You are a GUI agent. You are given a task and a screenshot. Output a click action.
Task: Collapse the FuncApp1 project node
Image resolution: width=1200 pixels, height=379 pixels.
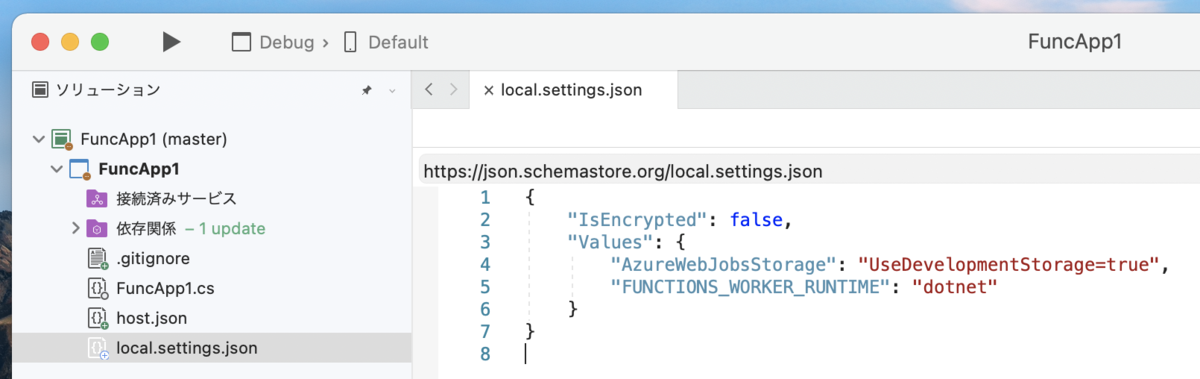57,169
